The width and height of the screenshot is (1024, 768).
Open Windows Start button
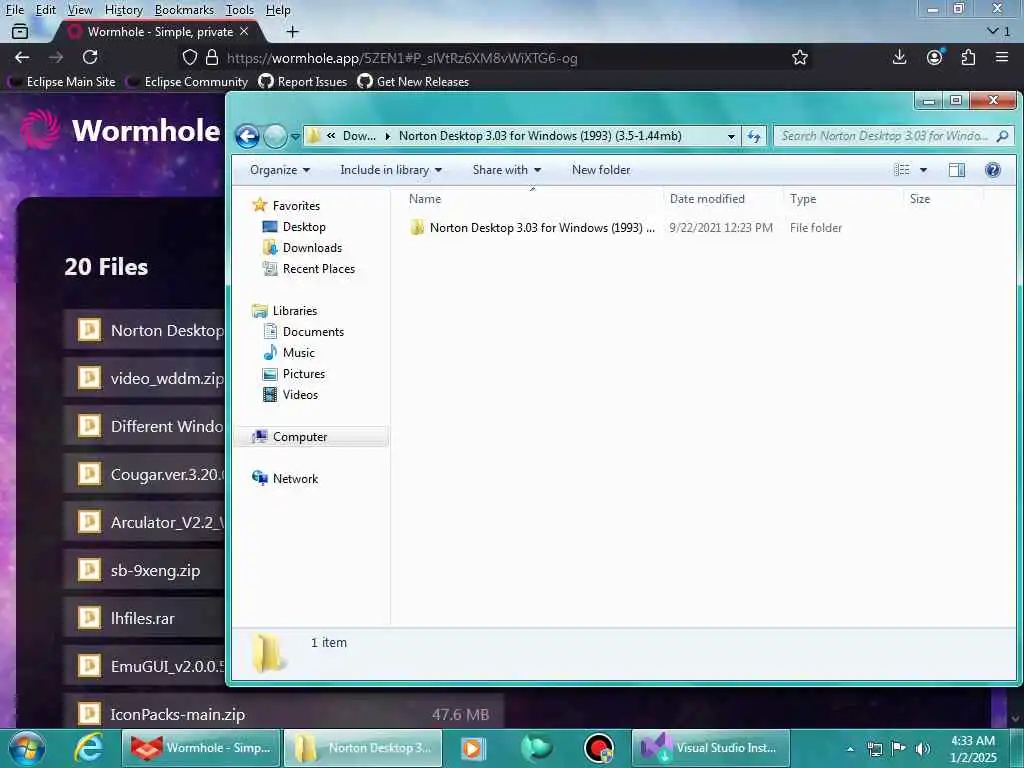(27, 748)
